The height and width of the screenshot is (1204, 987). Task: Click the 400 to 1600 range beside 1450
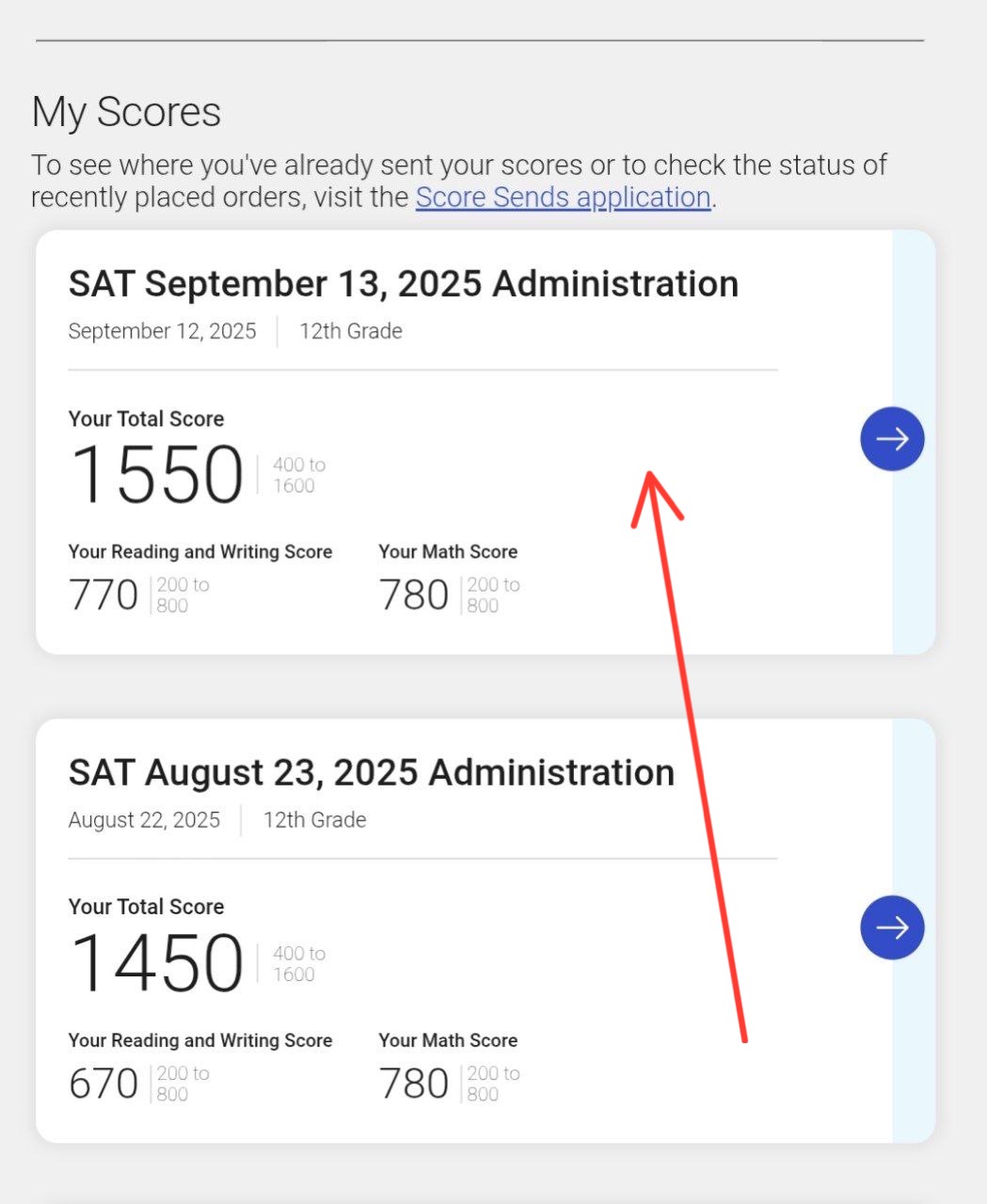click(298, 963)
